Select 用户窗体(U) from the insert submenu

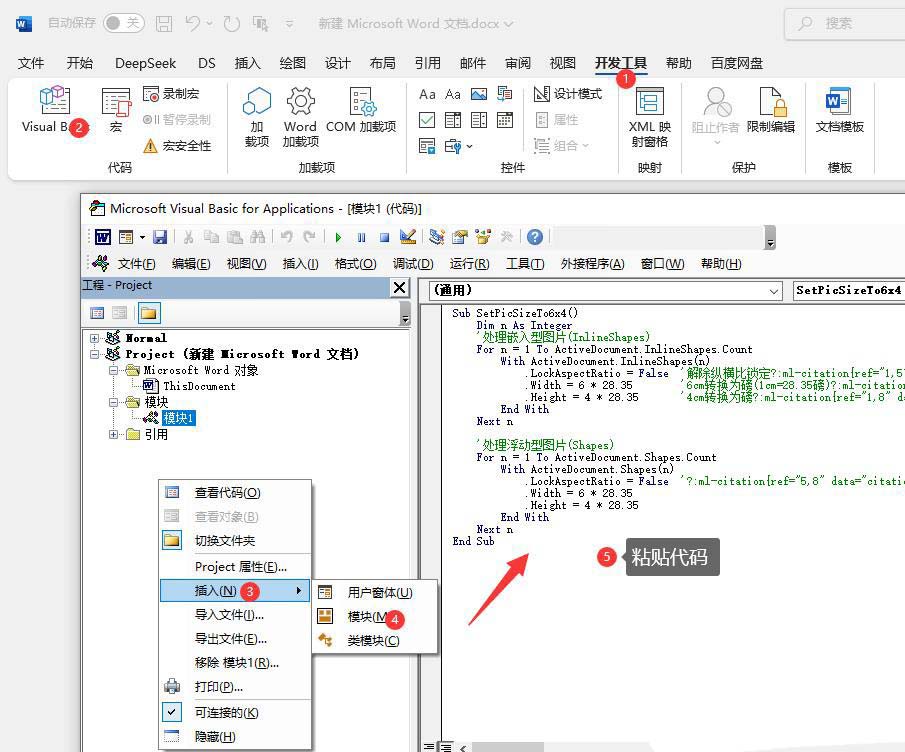(x=375, y=593)
